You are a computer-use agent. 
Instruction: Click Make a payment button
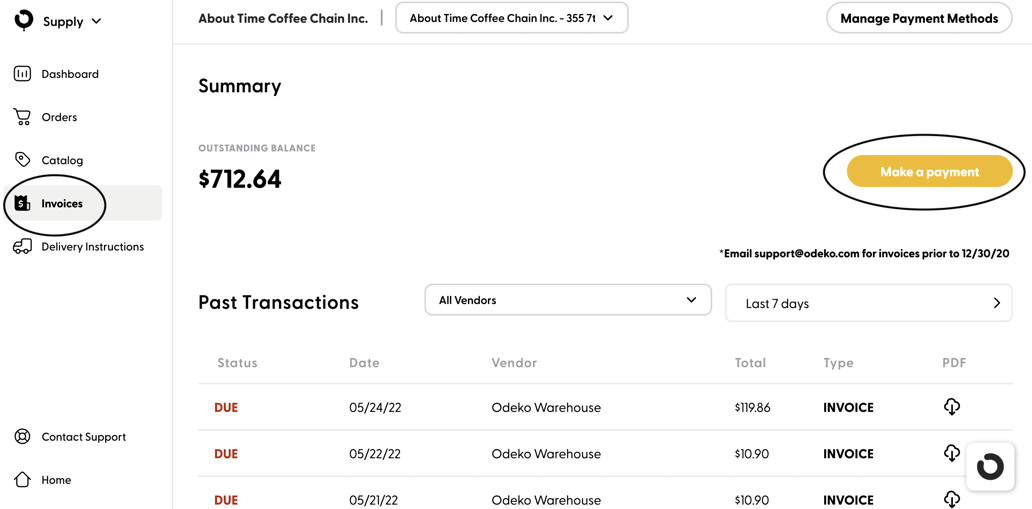click(929, 172)
